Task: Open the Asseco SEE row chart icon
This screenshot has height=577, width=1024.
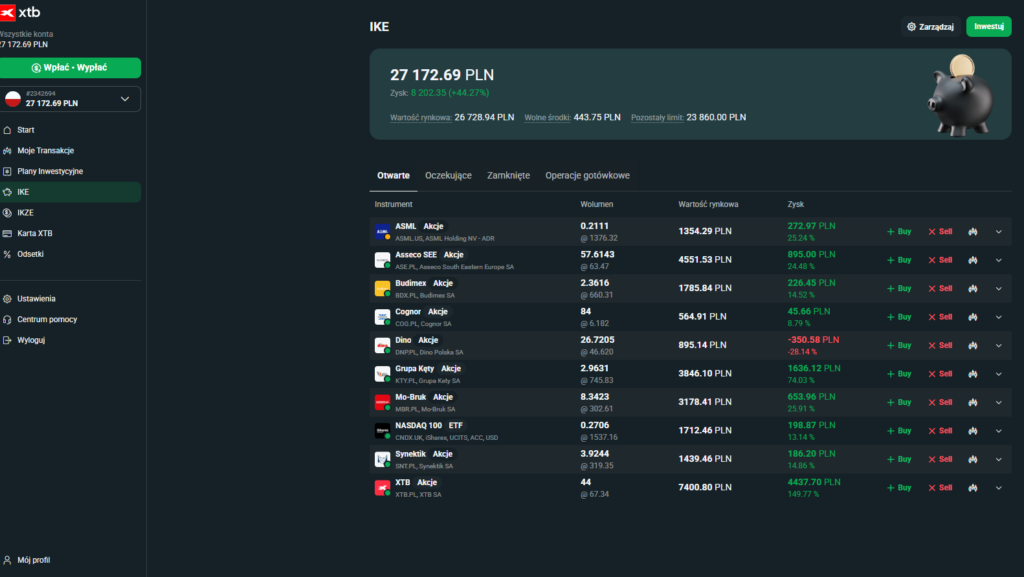Action: coord(972,260)
